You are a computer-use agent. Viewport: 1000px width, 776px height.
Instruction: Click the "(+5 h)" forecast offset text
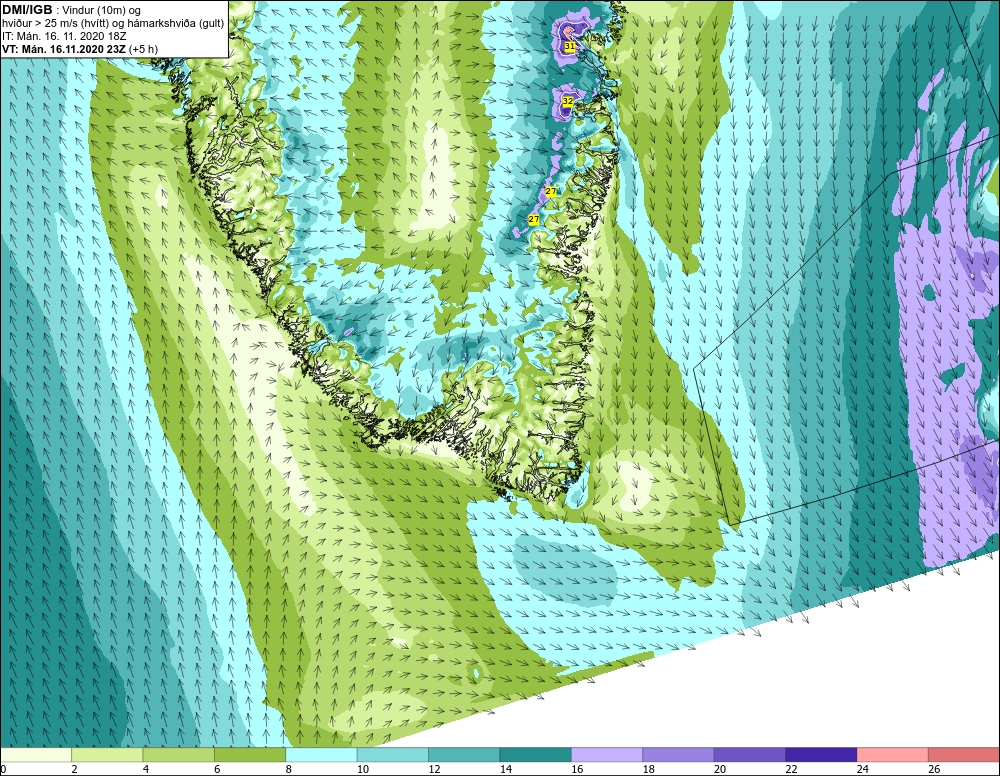143,49
